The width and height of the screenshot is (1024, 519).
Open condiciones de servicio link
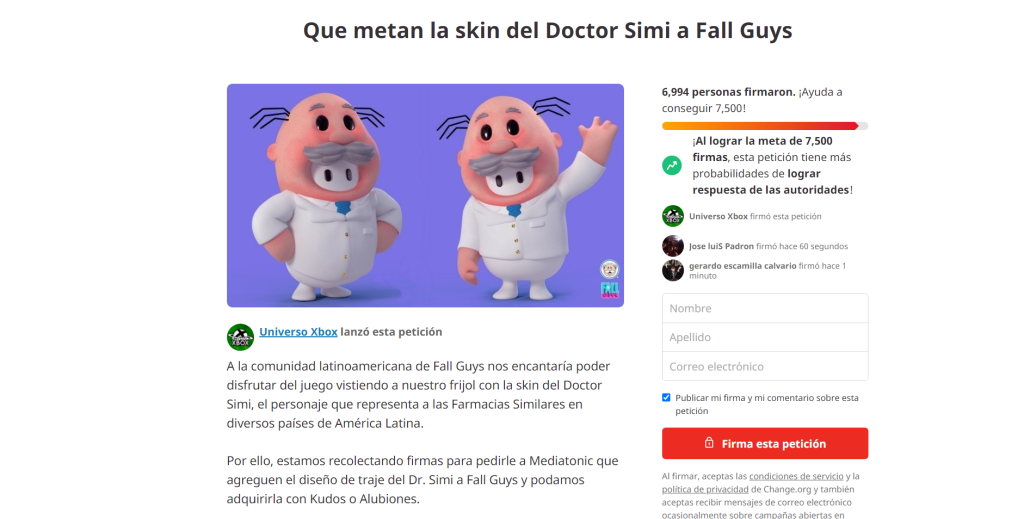[796, 477]
